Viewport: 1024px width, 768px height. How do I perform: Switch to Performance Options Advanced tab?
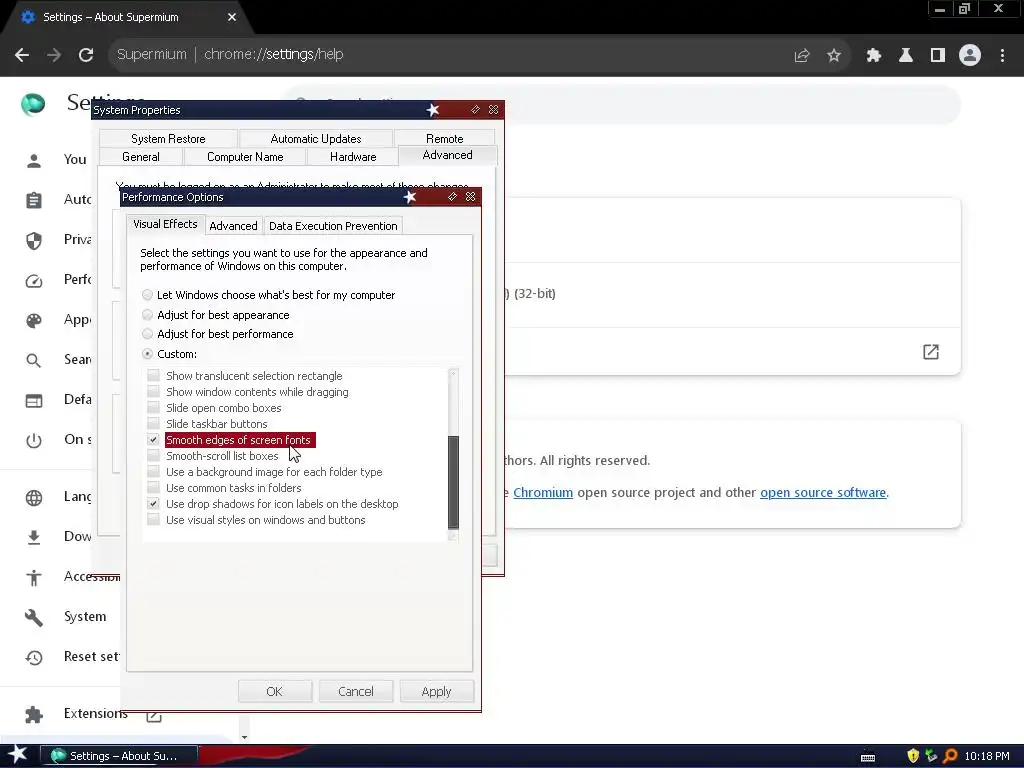233,226
